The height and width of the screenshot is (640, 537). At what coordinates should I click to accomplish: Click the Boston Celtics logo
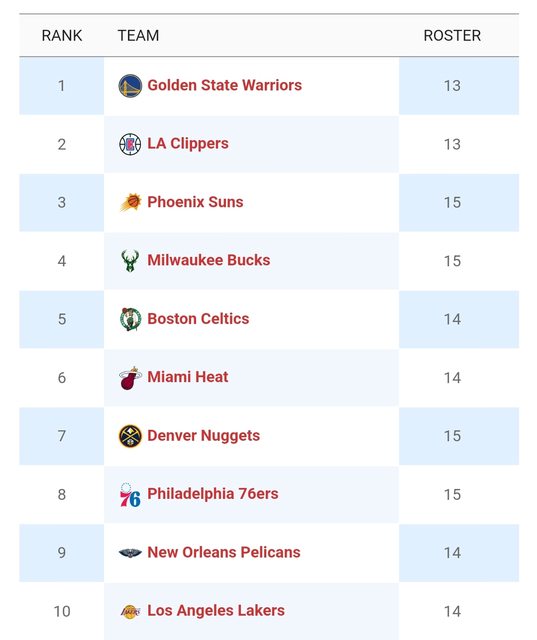pos(131,319)
